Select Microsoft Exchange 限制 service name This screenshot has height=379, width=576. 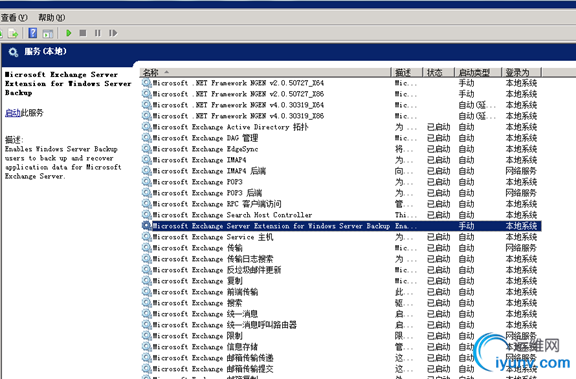tap(197, 336)
